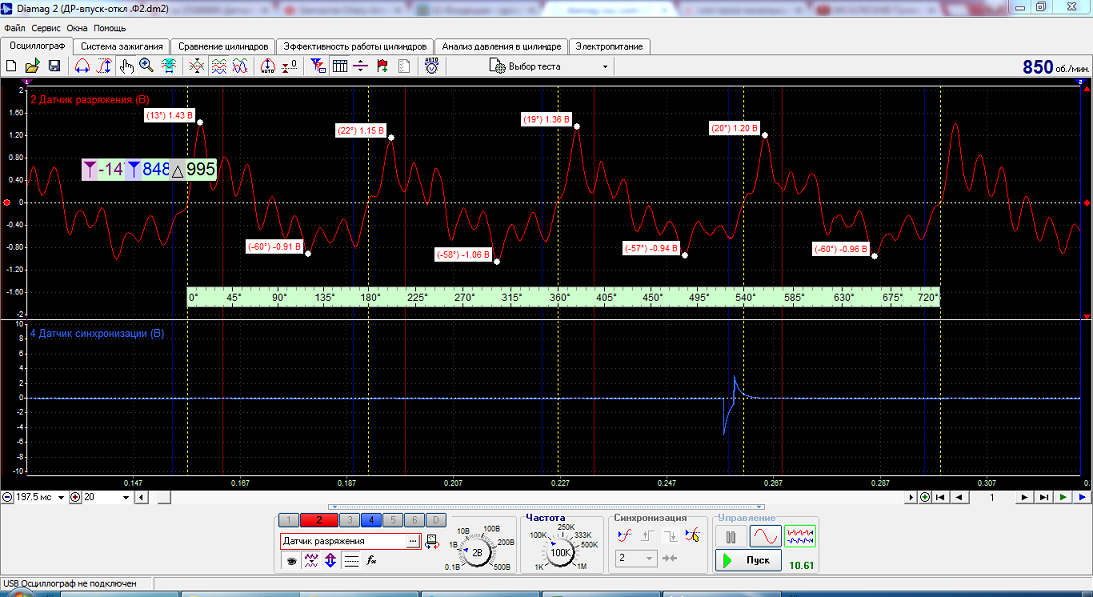Click the channel swap icon beside sensor field
Viewport: 1093px width, 597px height.
click(431, 541)
